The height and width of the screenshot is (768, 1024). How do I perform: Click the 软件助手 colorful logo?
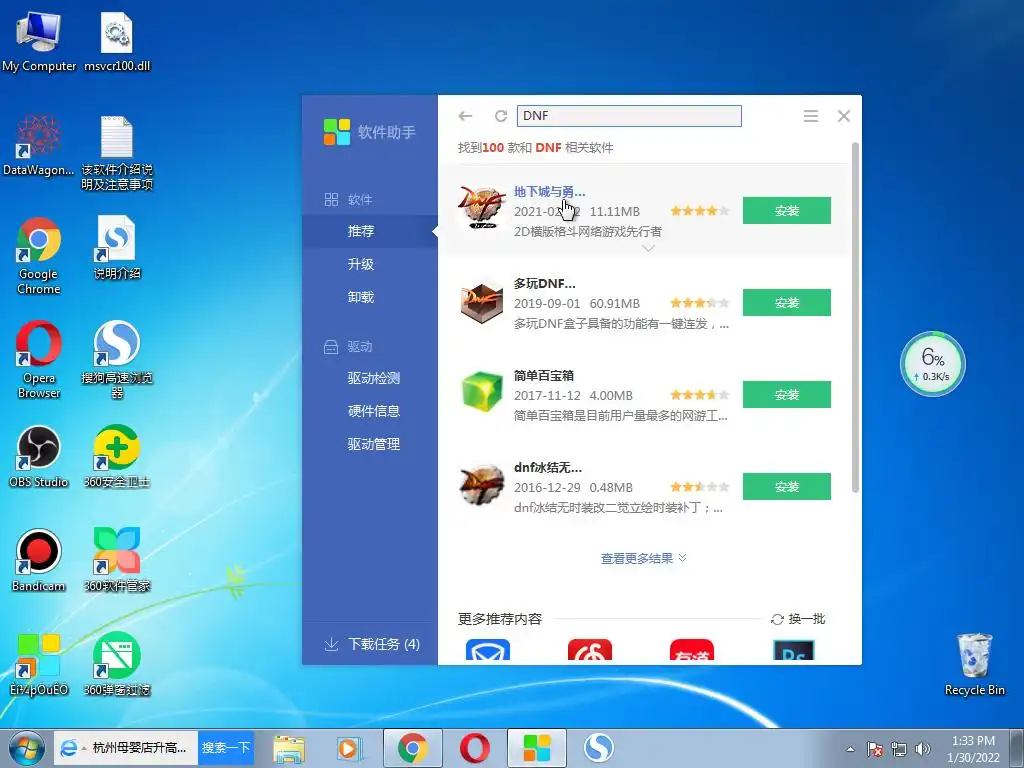pyautogui.click(x=337, y=132)
